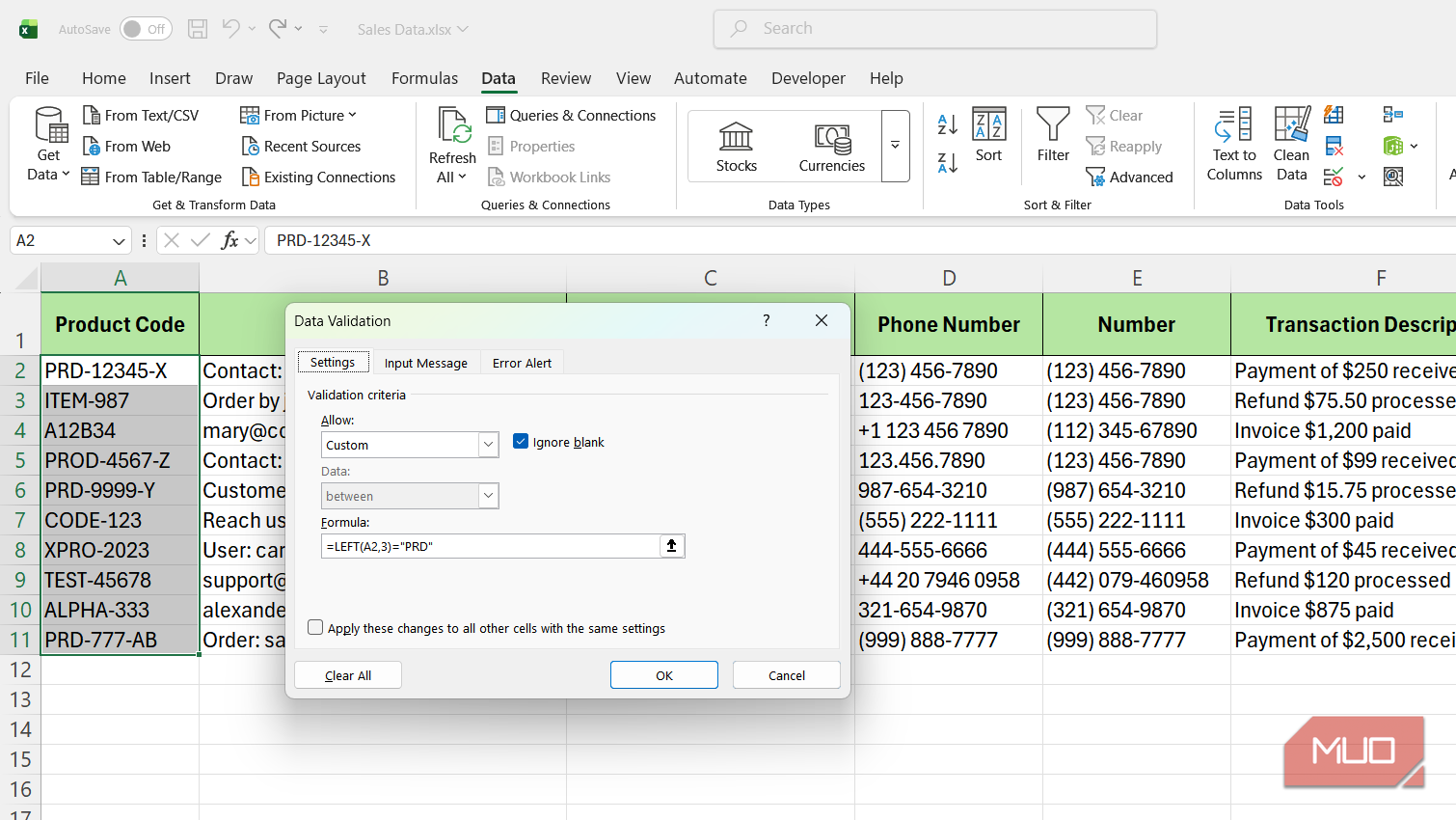Select row 13 header
1456x820 pixels.
(x=20, y=699)
